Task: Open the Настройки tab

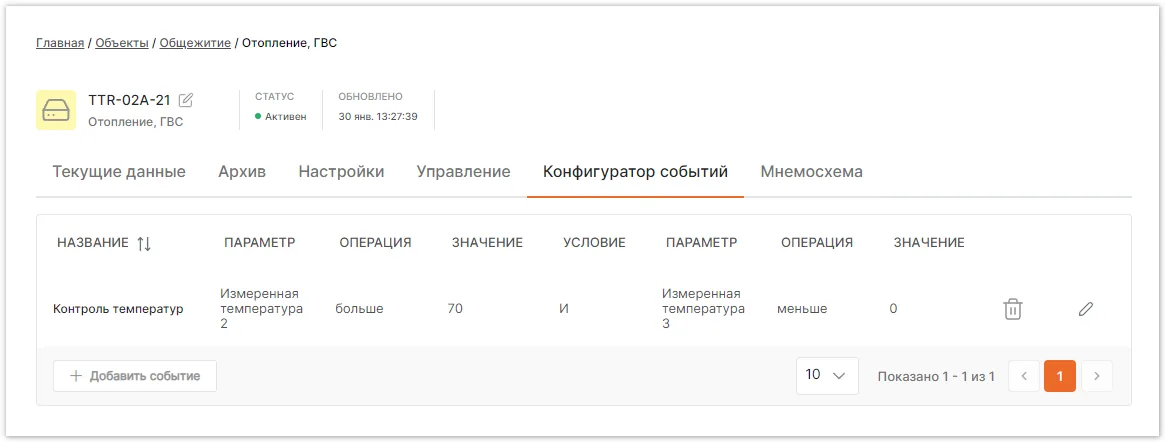Action: pyautogui.click(x=341, y=172)
